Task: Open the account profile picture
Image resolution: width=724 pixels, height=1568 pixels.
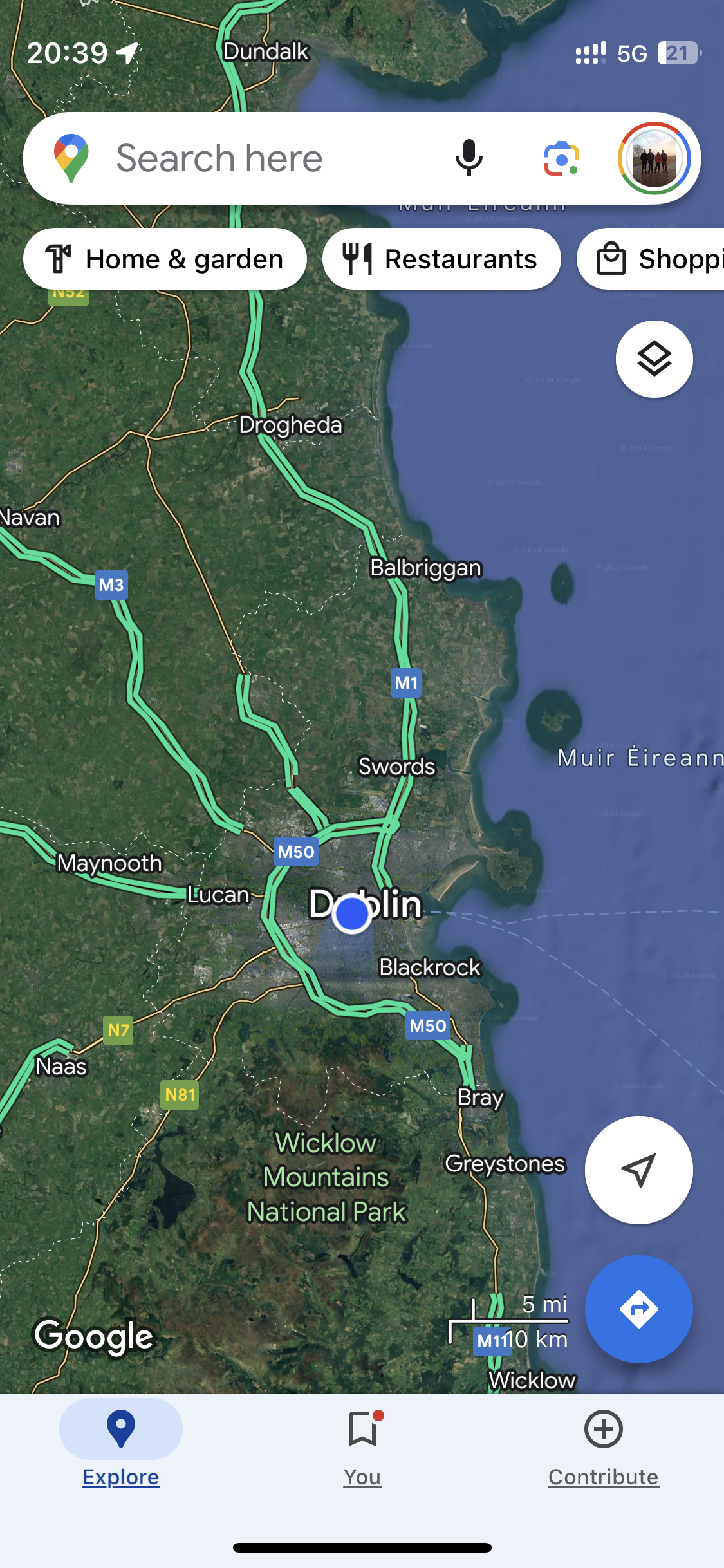Action: (x=654, y=158)
